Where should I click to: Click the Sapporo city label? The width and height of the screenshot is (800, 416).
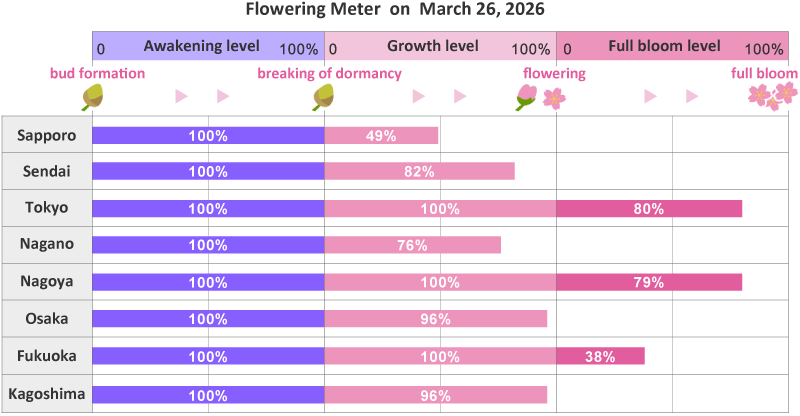pyautogui.click(x=47, y=135)
